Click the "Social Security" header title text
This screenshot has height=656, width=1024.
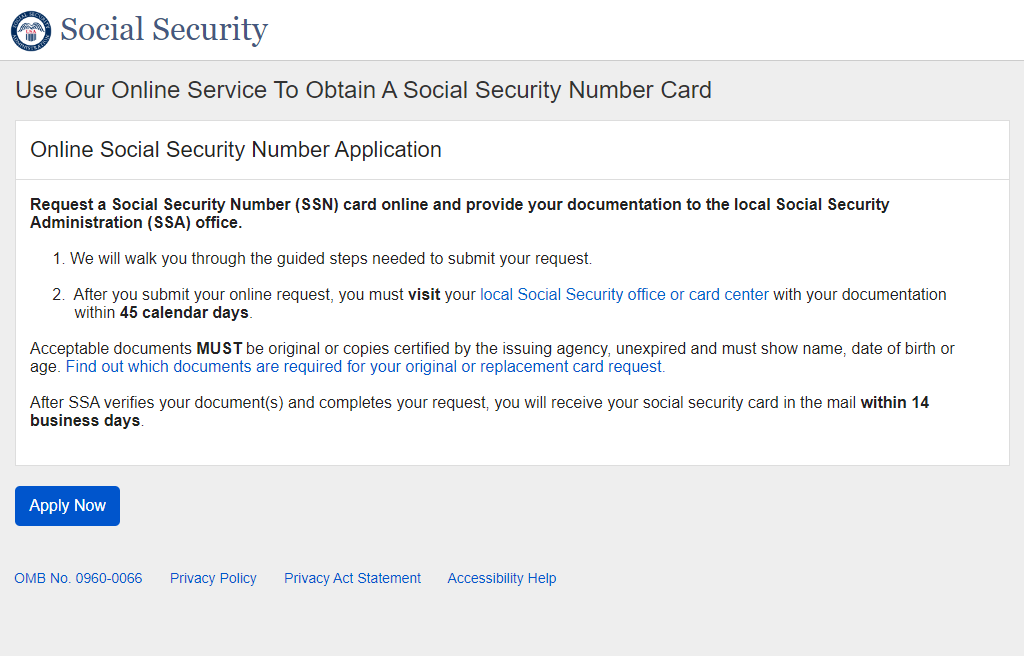[x=164, y=30]
